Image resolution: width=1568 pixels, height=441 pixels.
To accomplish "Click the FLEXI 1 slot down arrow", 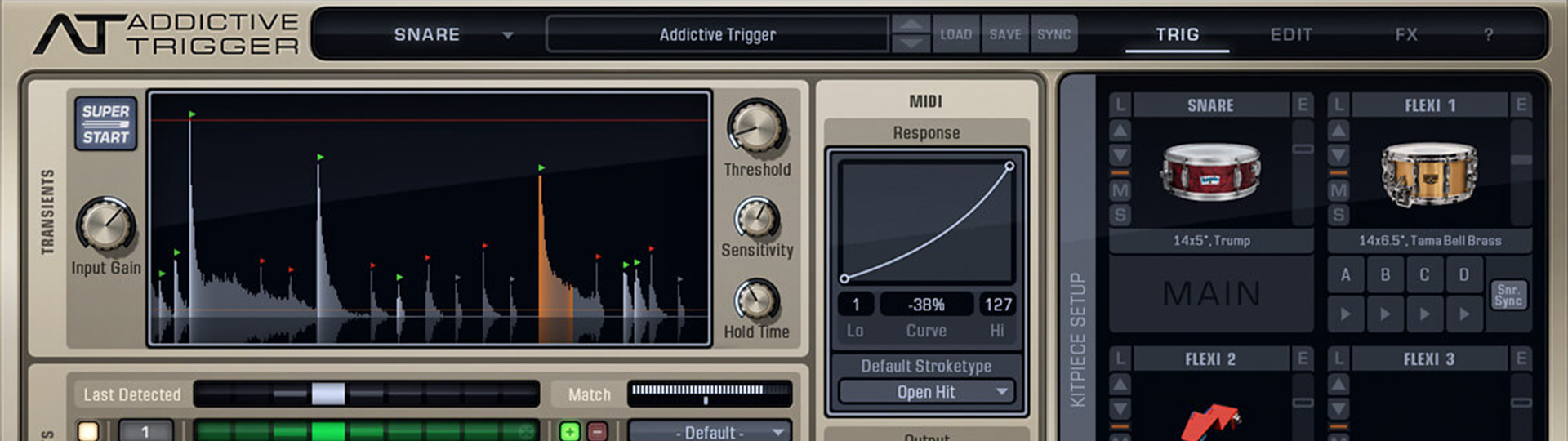I will pyautogui.click(x=1338, y=155).
